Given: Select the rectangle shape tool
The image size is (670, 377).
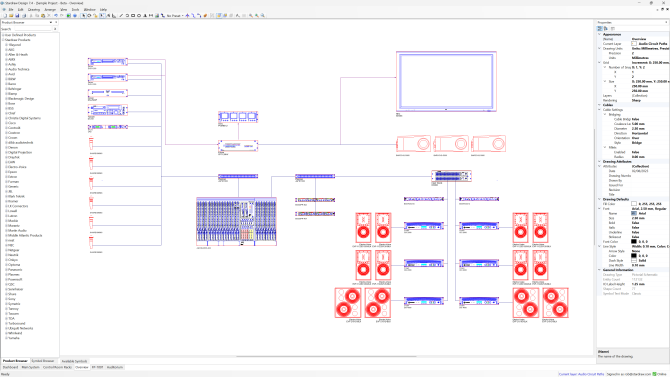Looking at the screenshot, I should coord(133,15).
